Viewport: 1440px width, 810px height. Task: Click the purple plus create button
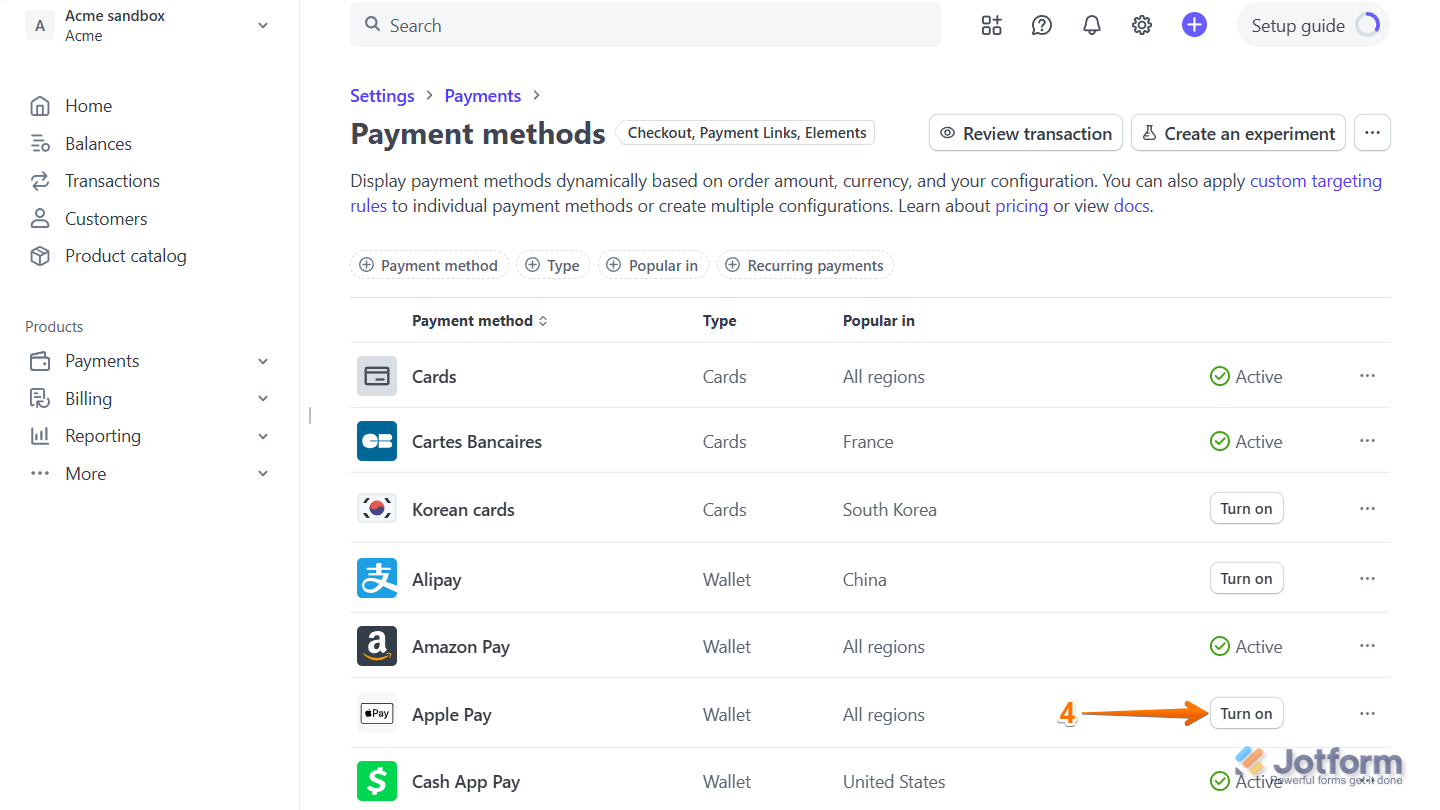coord(1194,25)
